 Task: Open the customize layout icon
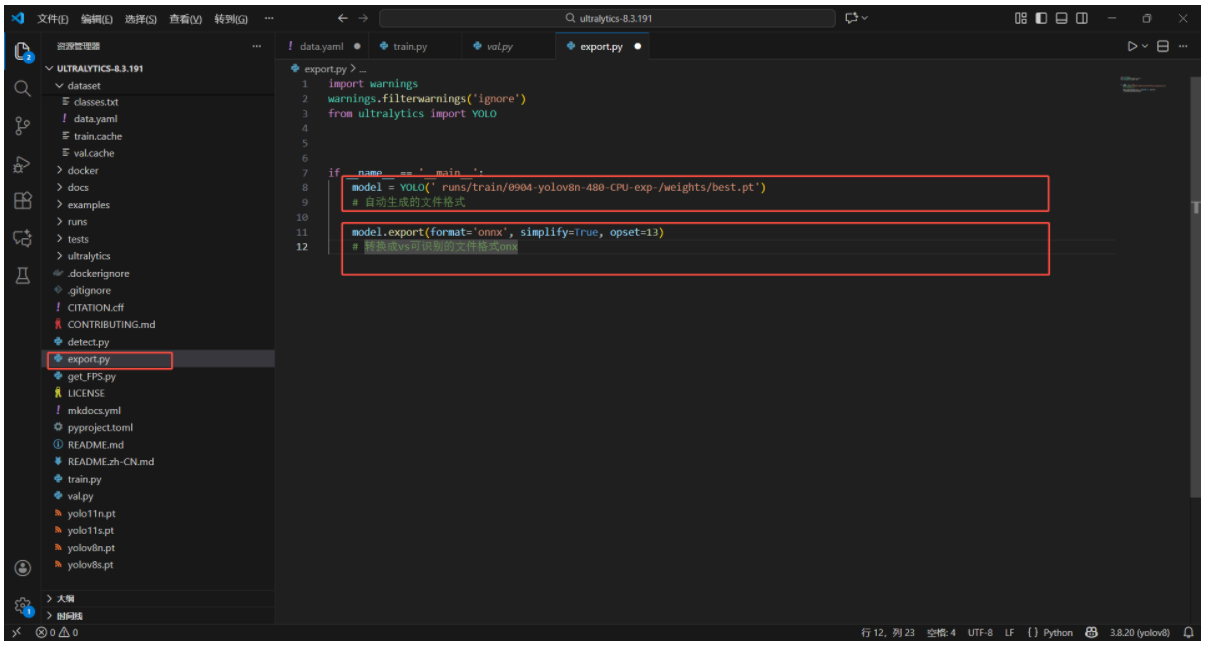point(1021,18)
